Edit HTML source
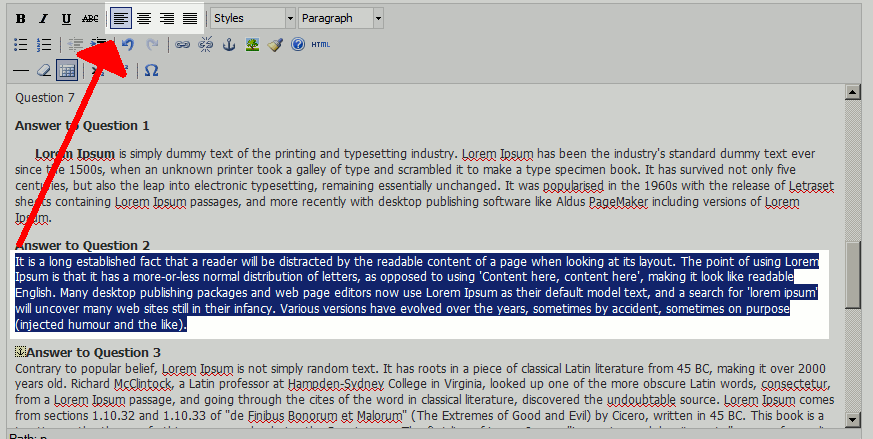873x439 pixels. click(321, 45)
